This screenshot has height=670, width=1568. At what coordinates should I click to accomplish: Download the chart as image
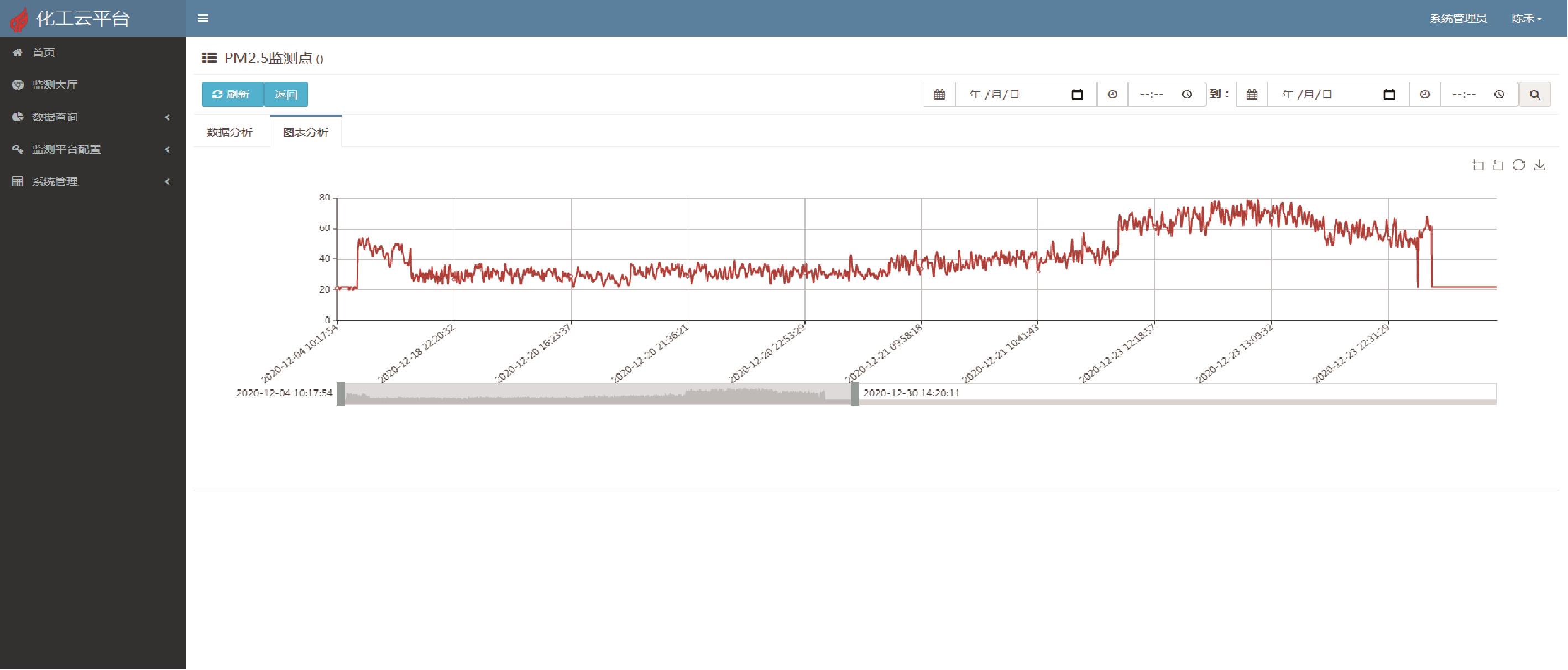point(1539,165)
